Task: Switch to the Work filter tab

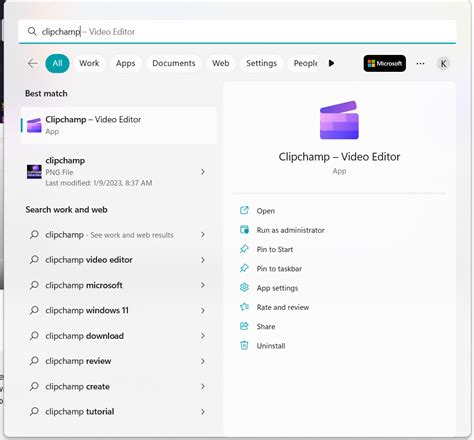Action: point(89,63)
